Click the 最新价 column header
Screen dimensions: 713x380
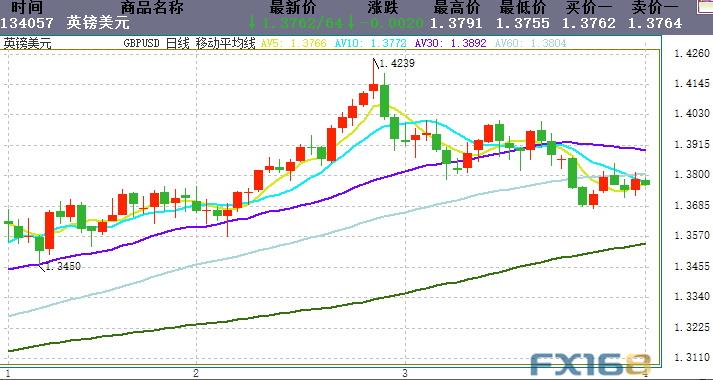(293, 7)
